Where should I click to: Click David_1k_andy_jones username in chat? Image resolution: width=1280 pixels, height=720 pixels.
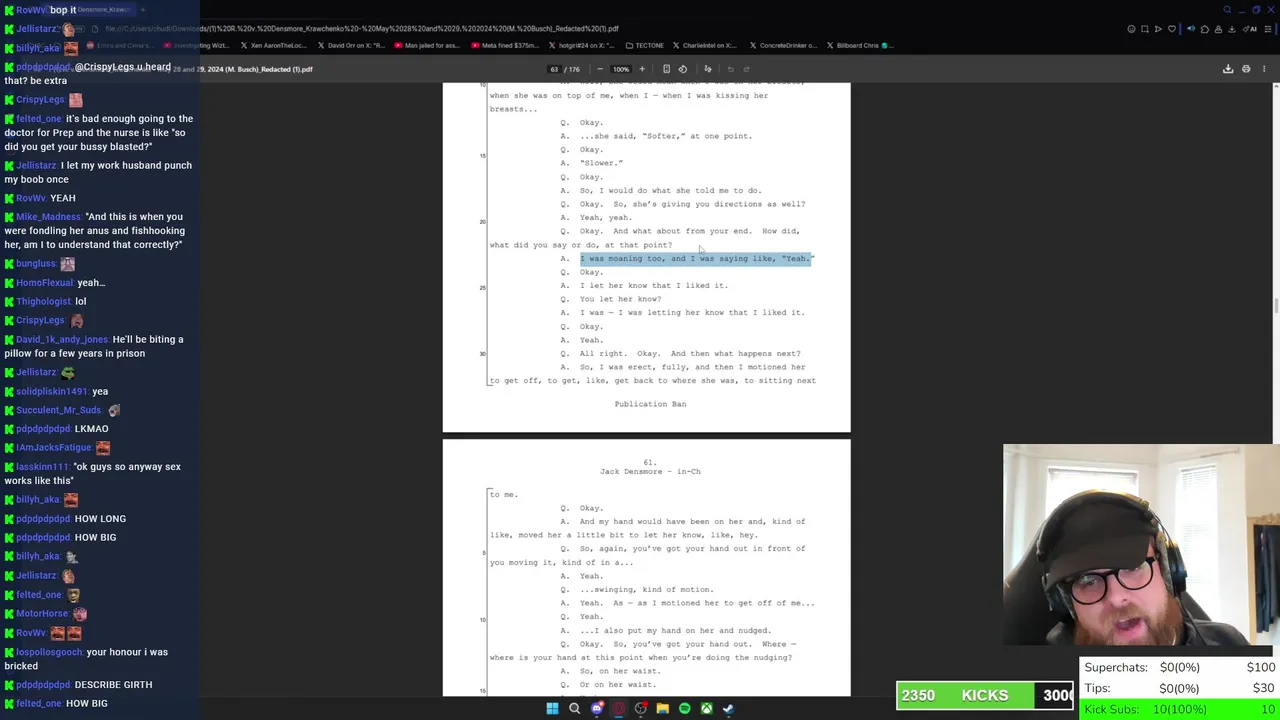pos(62,339)
